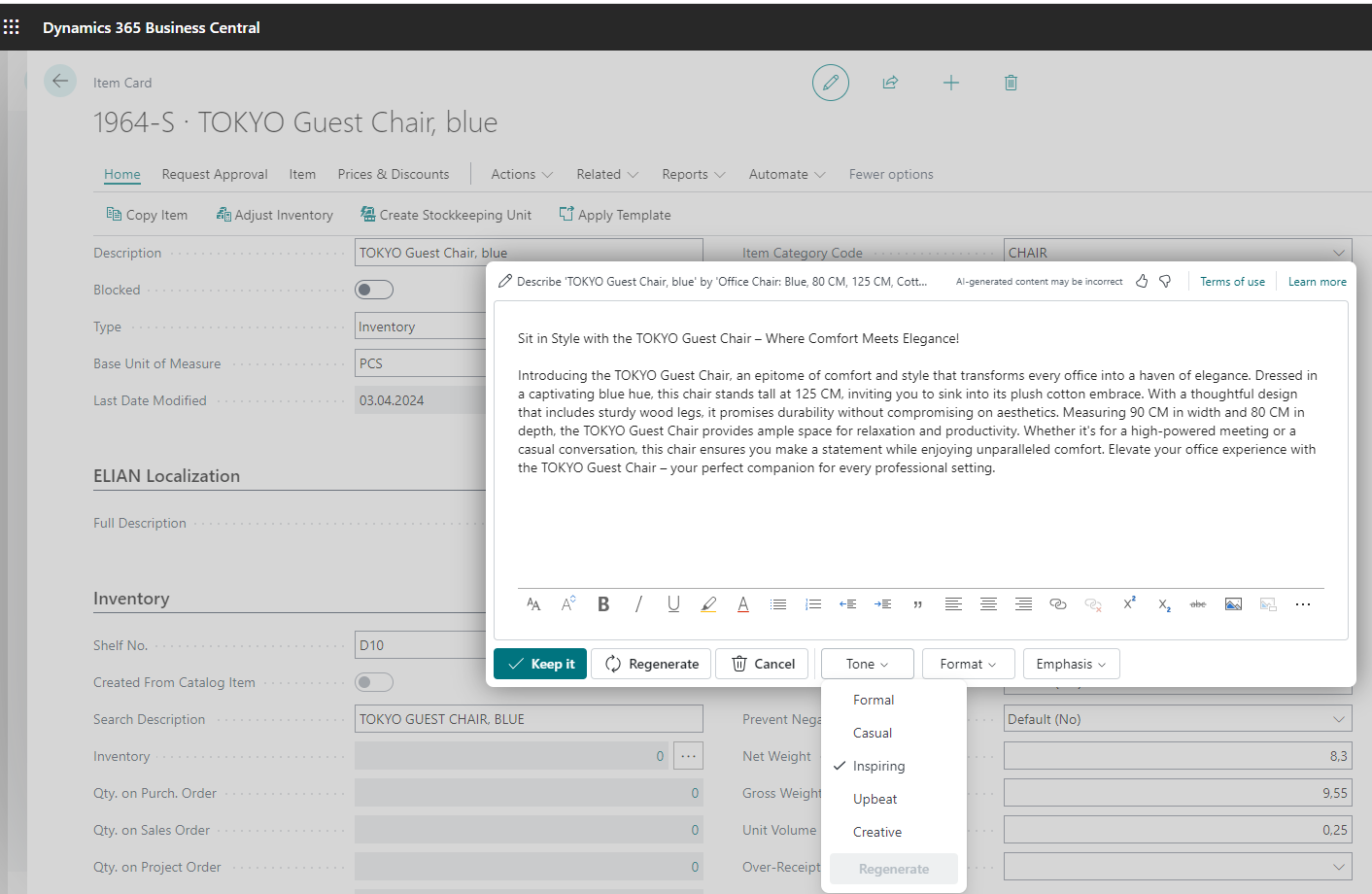The height and width of the screenshot is (894, 1372).
Task: Click Create Stockkeeping Unit action
Action: pyautogui.click(x=446, y=215)
